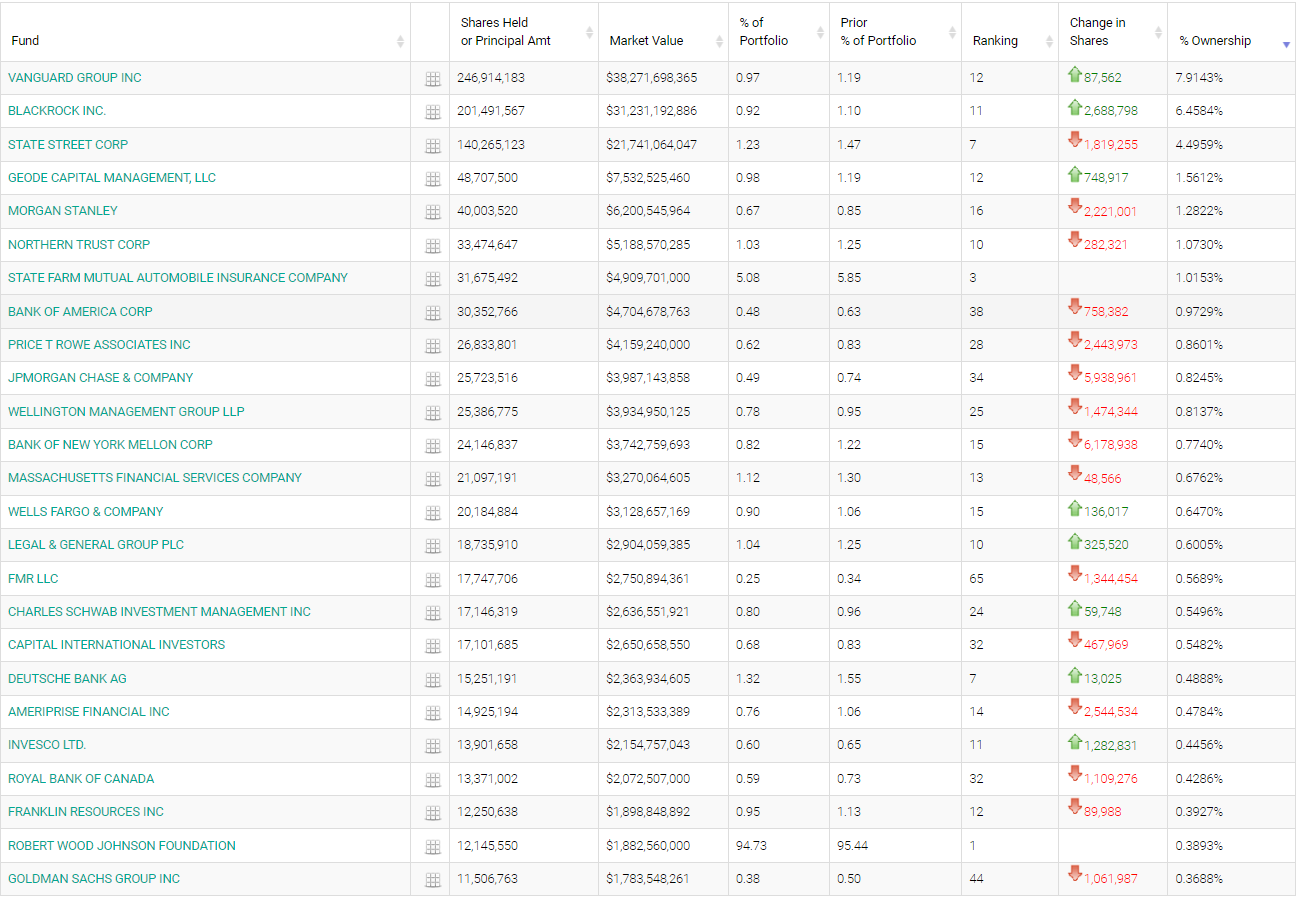Click grid icon in Wells Fargo row
The width and height of the screenshot is (1296, 897).
tap(433, 513)
